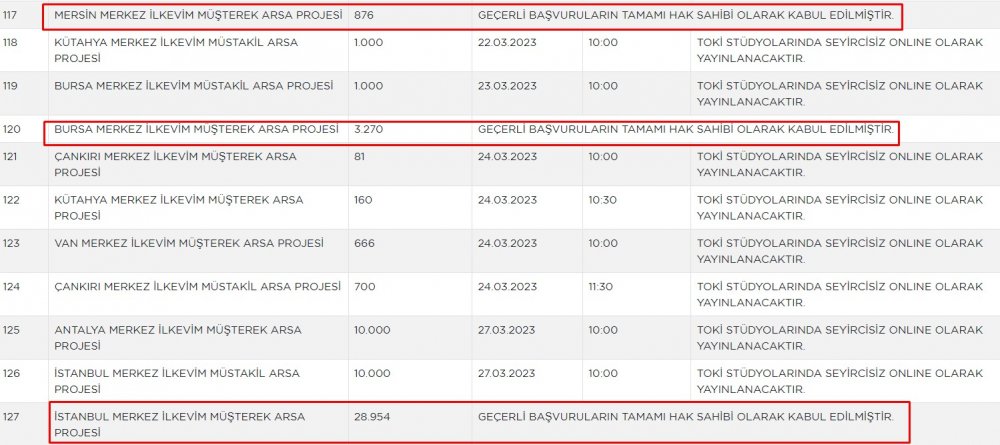Select row number 121
The width and height of the screenshot is (1000, 445).
10,156
